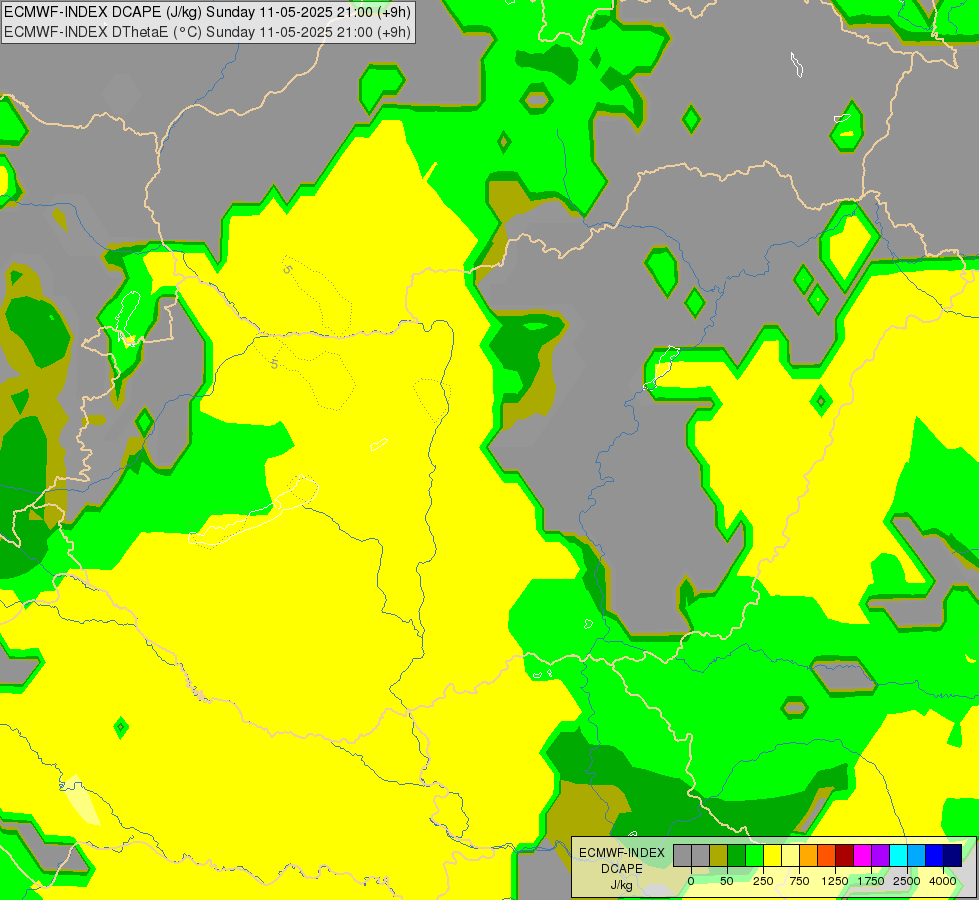
Task: Click the legend unit 'J/kg'
Action: point(622,885)
